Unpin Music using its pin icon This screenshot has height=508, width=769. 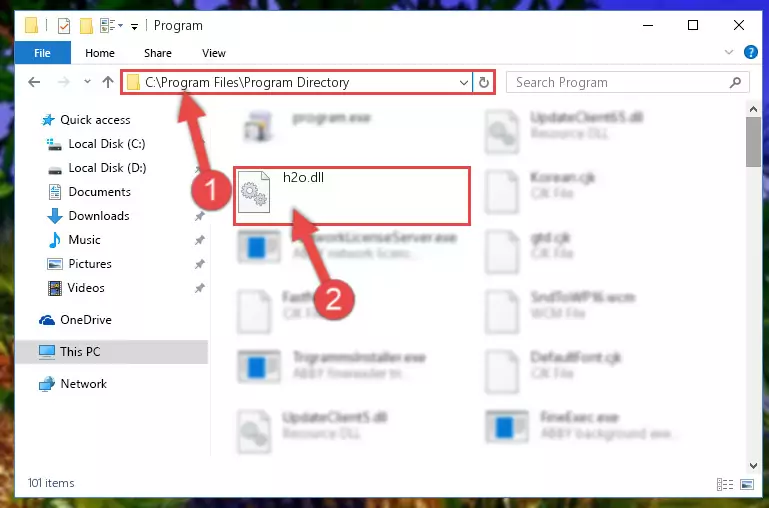click(x=200, y=240)
